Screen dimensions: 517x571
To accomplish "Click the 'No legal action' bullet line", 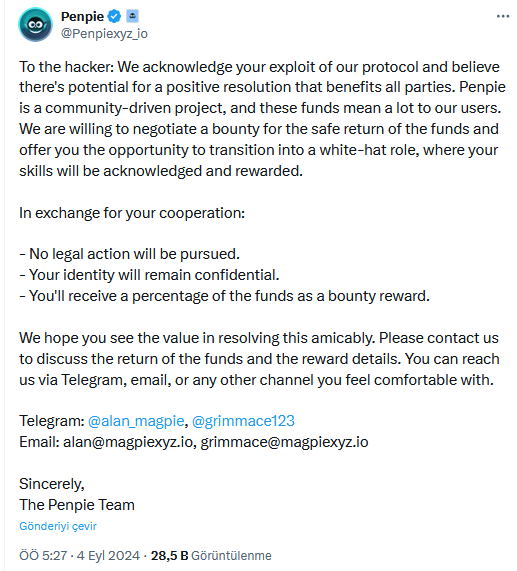I will (x=130, y=254).
